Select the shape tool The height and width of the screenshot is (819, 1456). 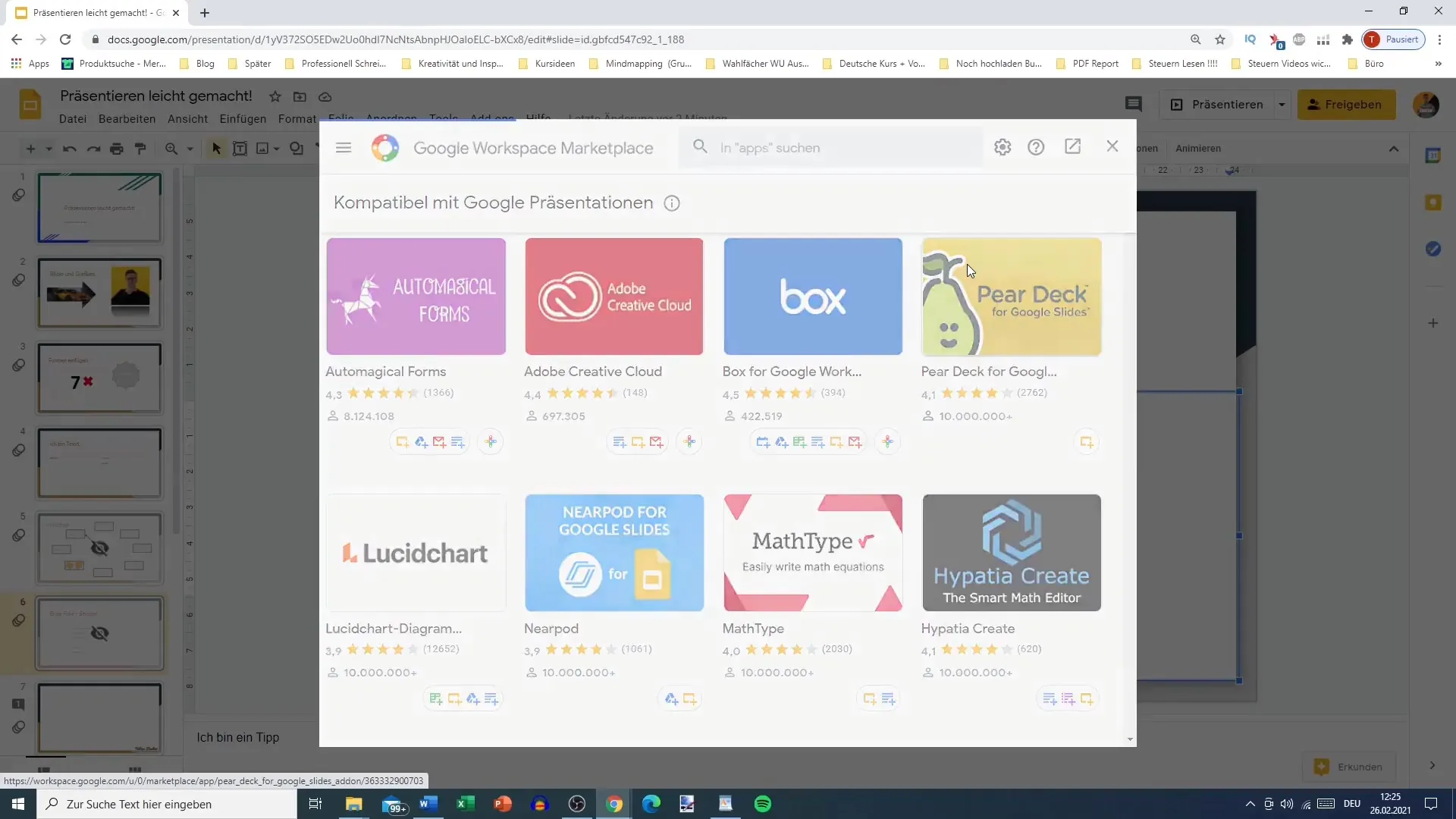click(297, 149)
